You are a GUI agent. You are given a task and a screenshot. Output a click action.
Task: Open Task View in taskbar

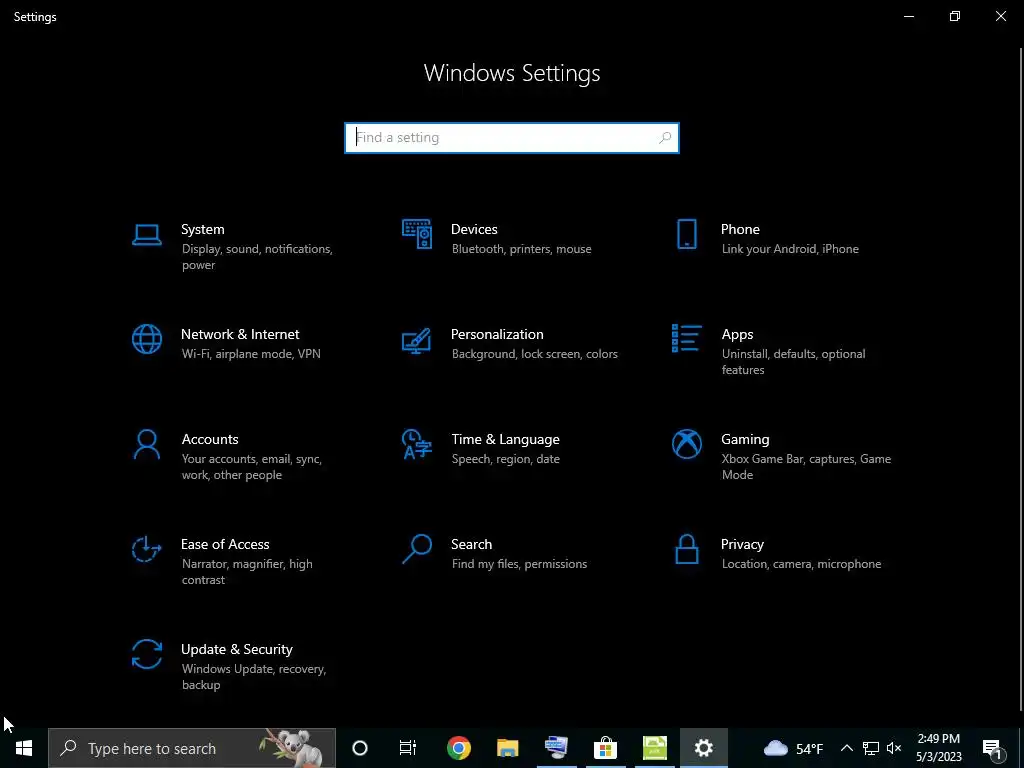point(408,748)
